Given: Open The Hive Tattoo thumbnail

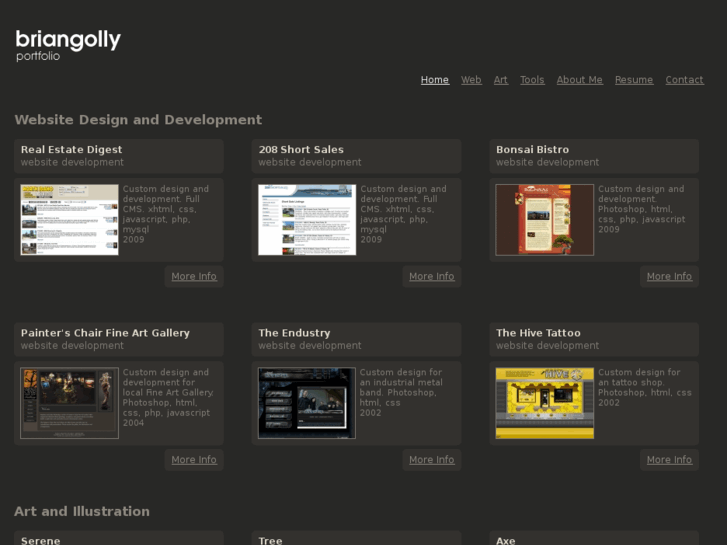Looking at the screenshot, I should [x=545, y=403].
